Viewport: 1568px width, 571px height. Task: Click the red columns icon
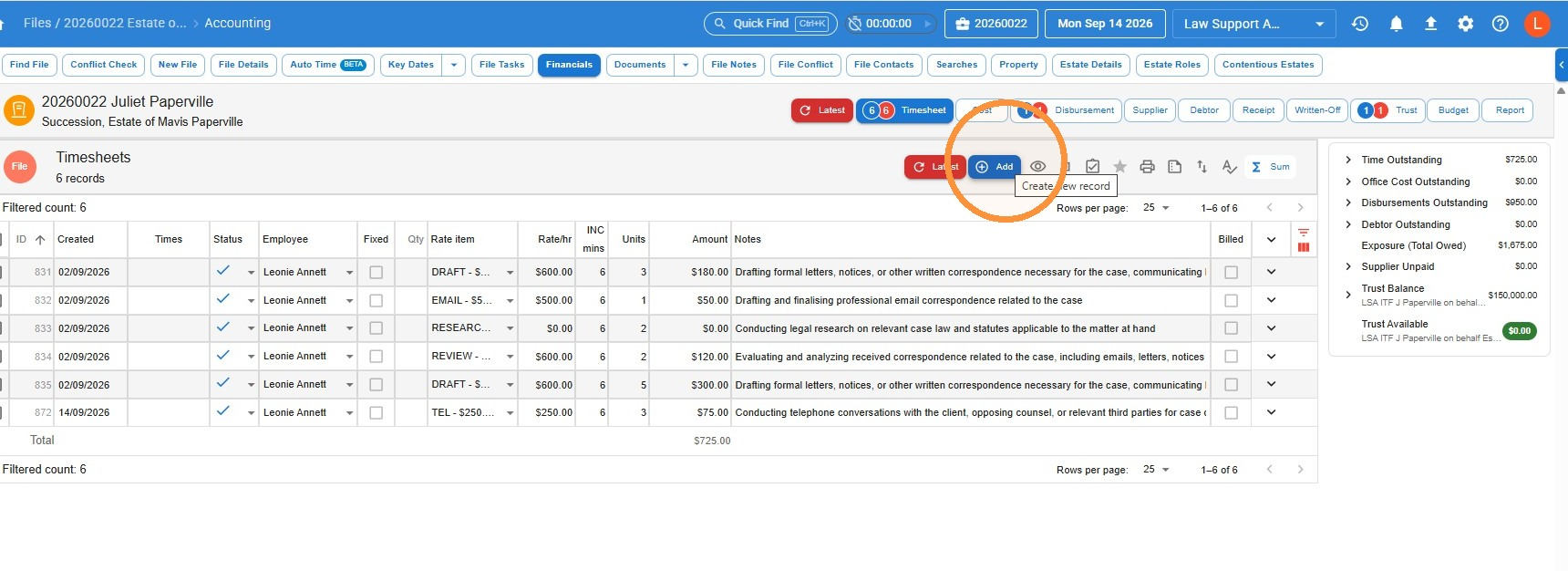(1304, 247)
